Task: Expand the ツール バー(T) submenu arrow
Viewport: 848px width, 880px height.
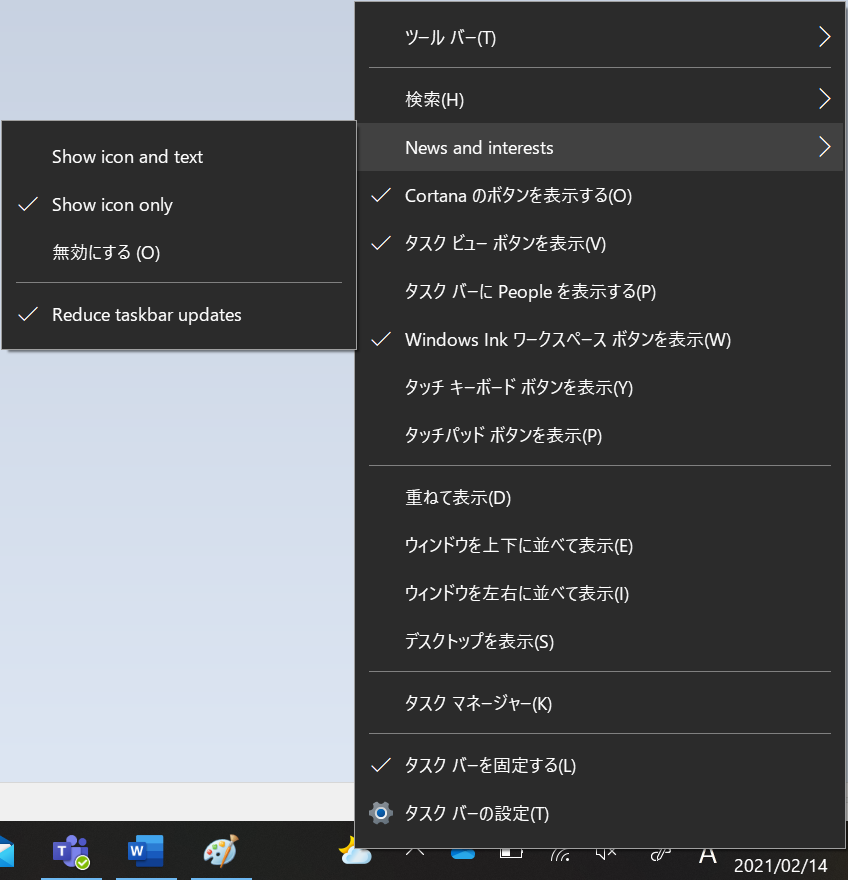Action: [824, 37]
